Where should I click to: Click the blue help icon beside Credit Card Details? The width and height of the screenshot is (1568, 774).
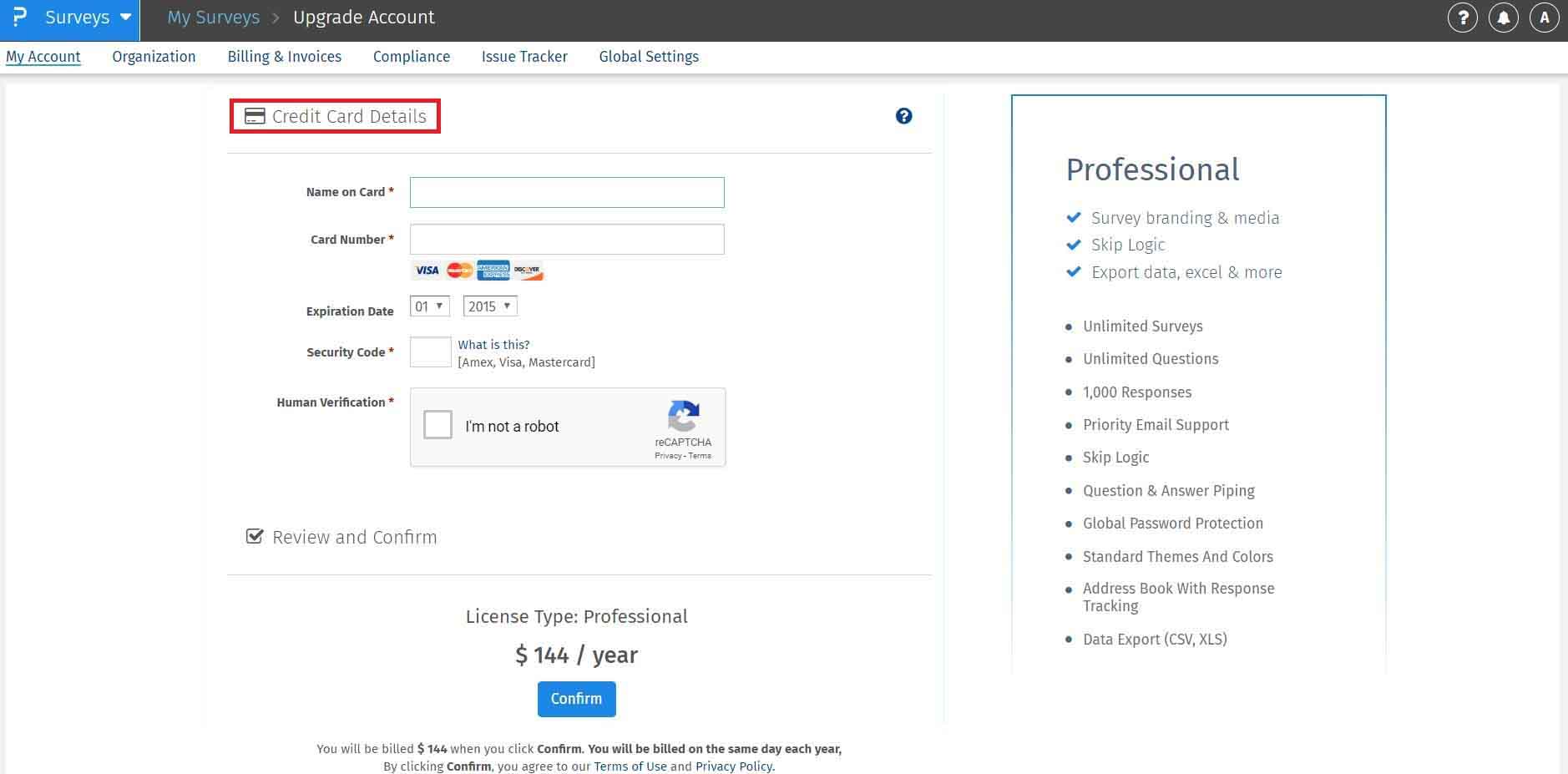point(903,116)
